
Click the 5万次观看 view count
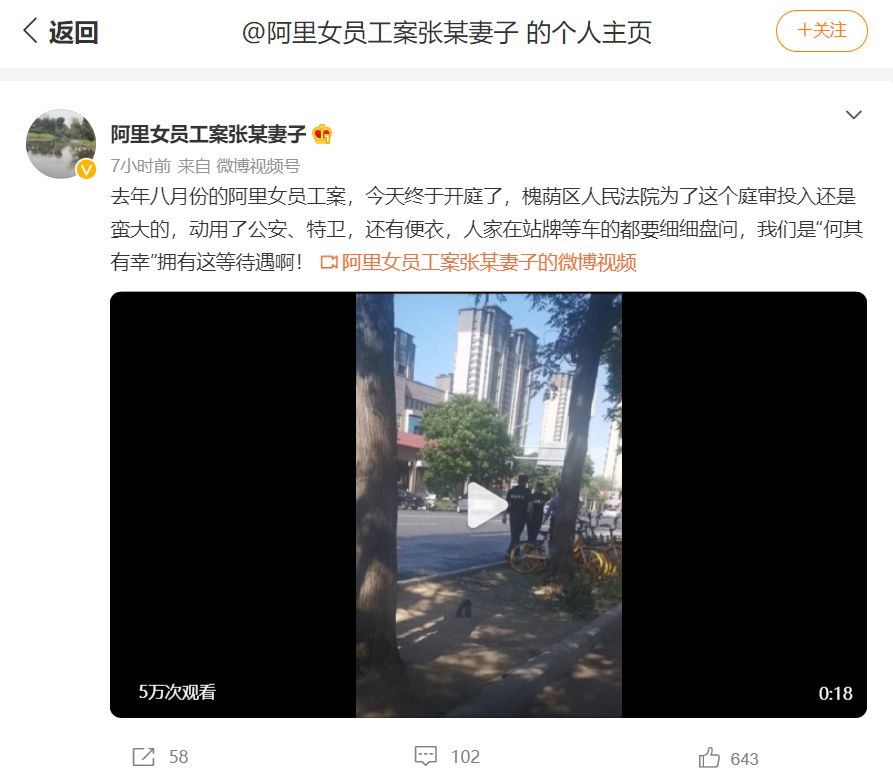pos(177,692)
